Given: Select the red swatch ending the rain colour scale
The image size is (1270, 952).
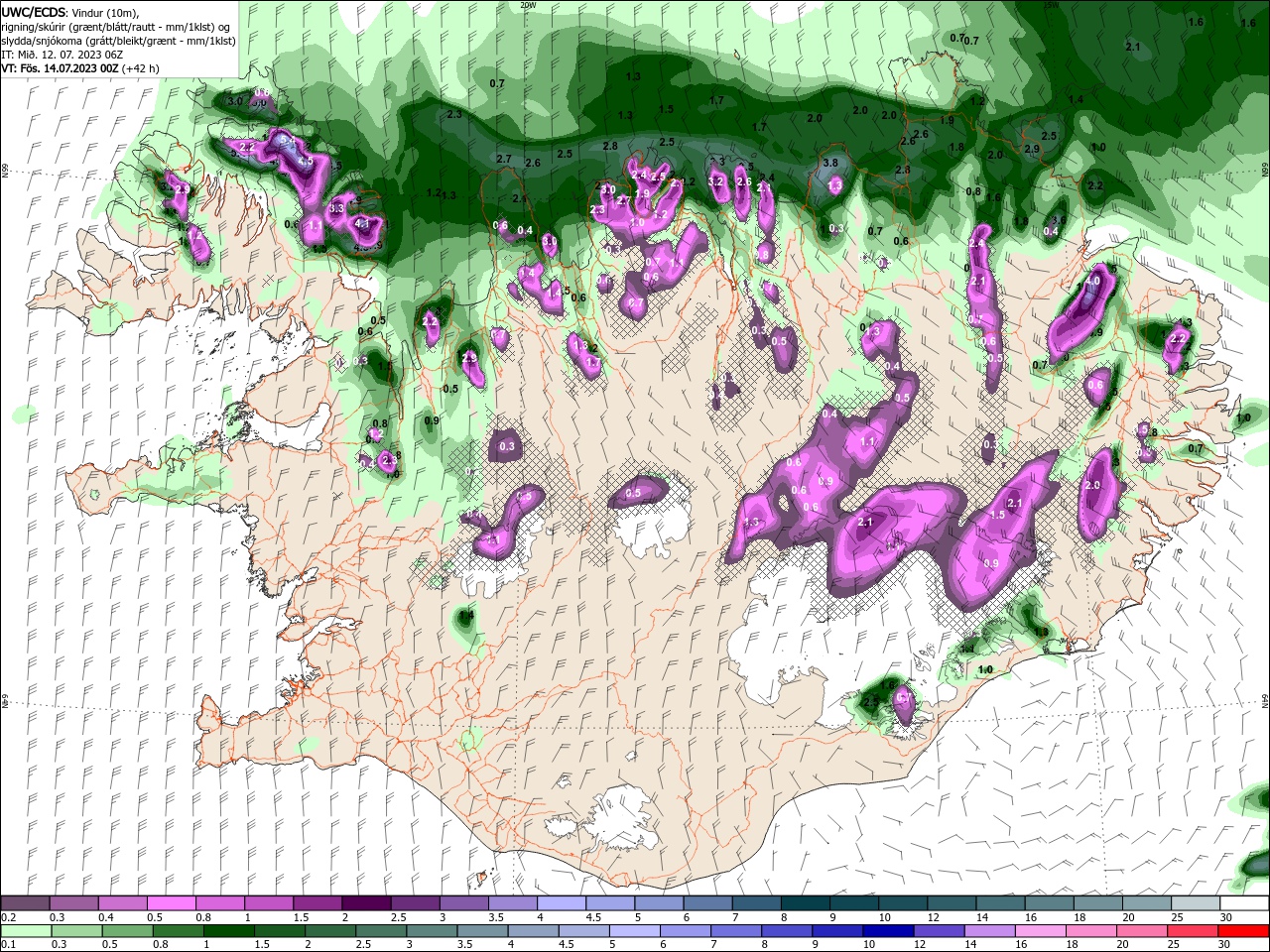Looking at the screenshot, I should click(1244, 931).
